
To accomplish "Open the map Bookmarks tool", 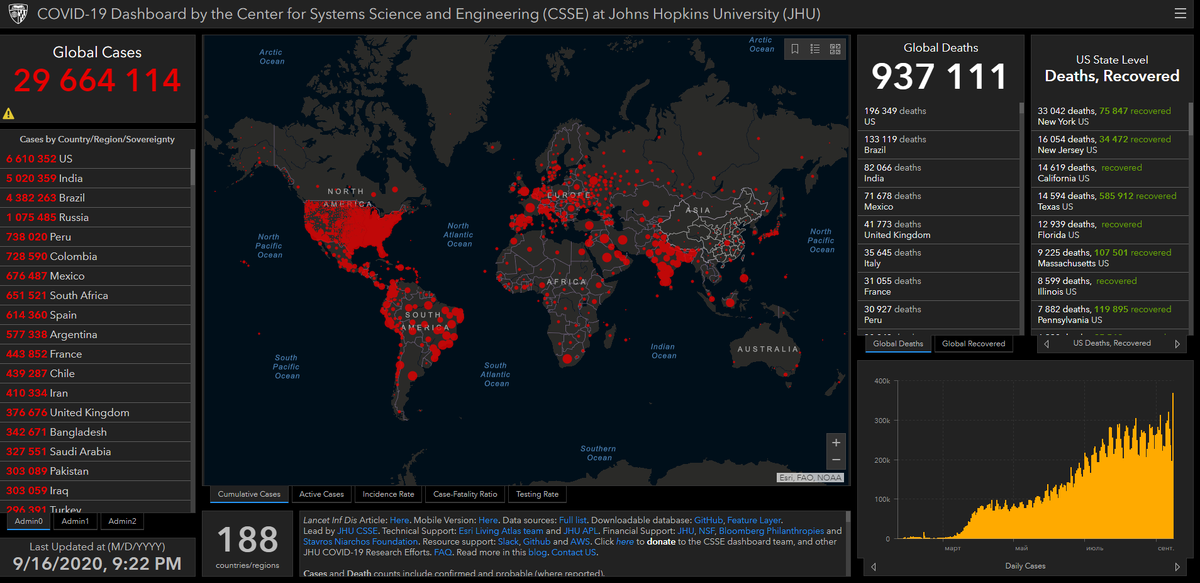I will point(794,48).
